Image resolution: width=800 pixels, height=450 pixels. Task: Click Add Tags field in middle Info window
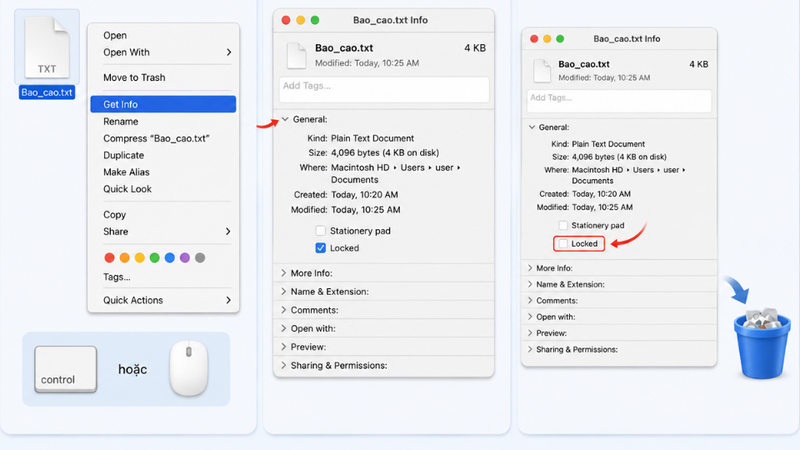(x=384, y=89)
